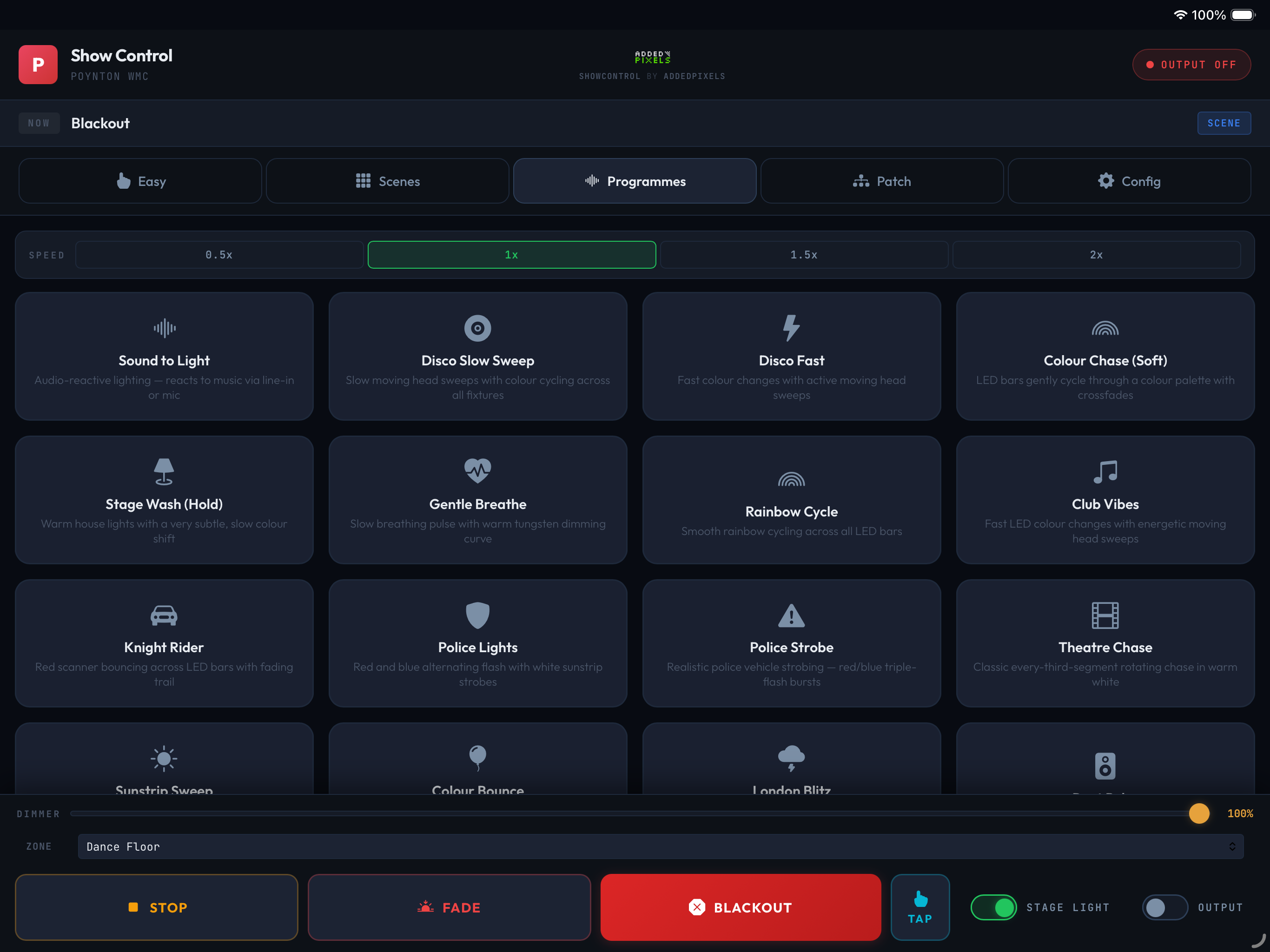
Task: Select the Theatre Chase film strip icon
Action: pyautogui.click(x=1105, y=615)
